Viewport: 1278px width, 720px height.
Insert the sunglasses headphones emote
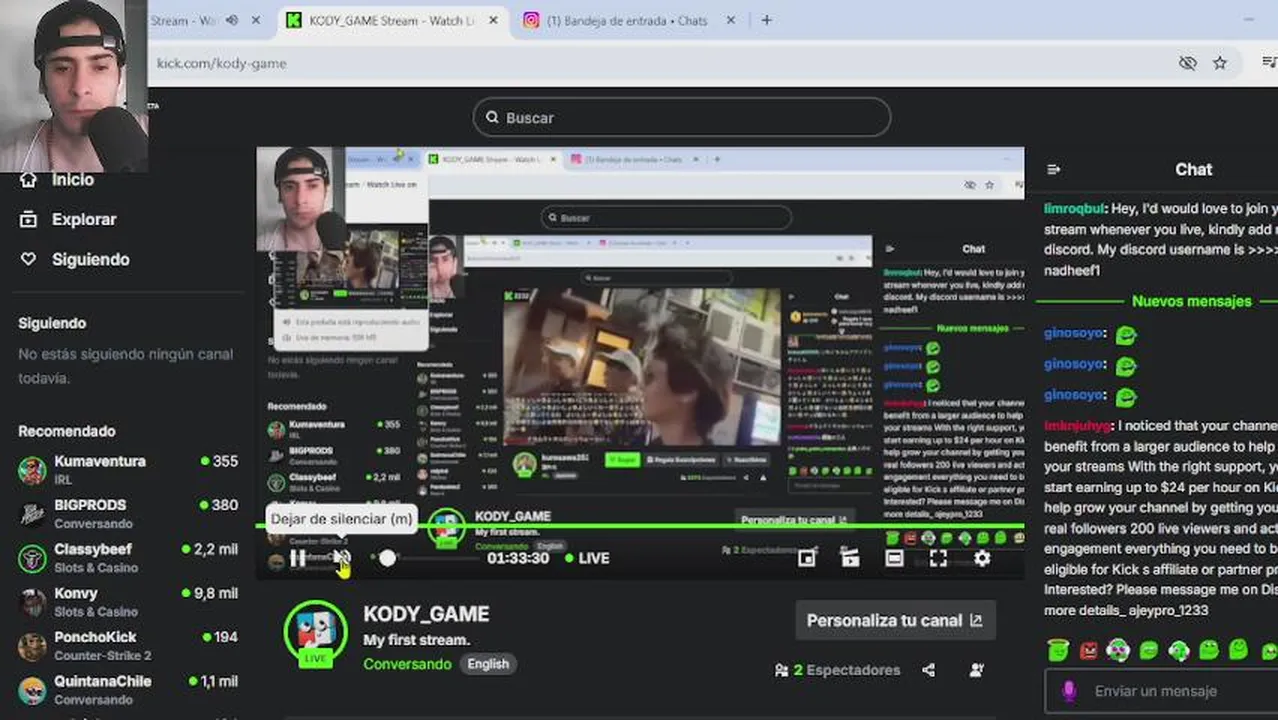click(1118, 650)
